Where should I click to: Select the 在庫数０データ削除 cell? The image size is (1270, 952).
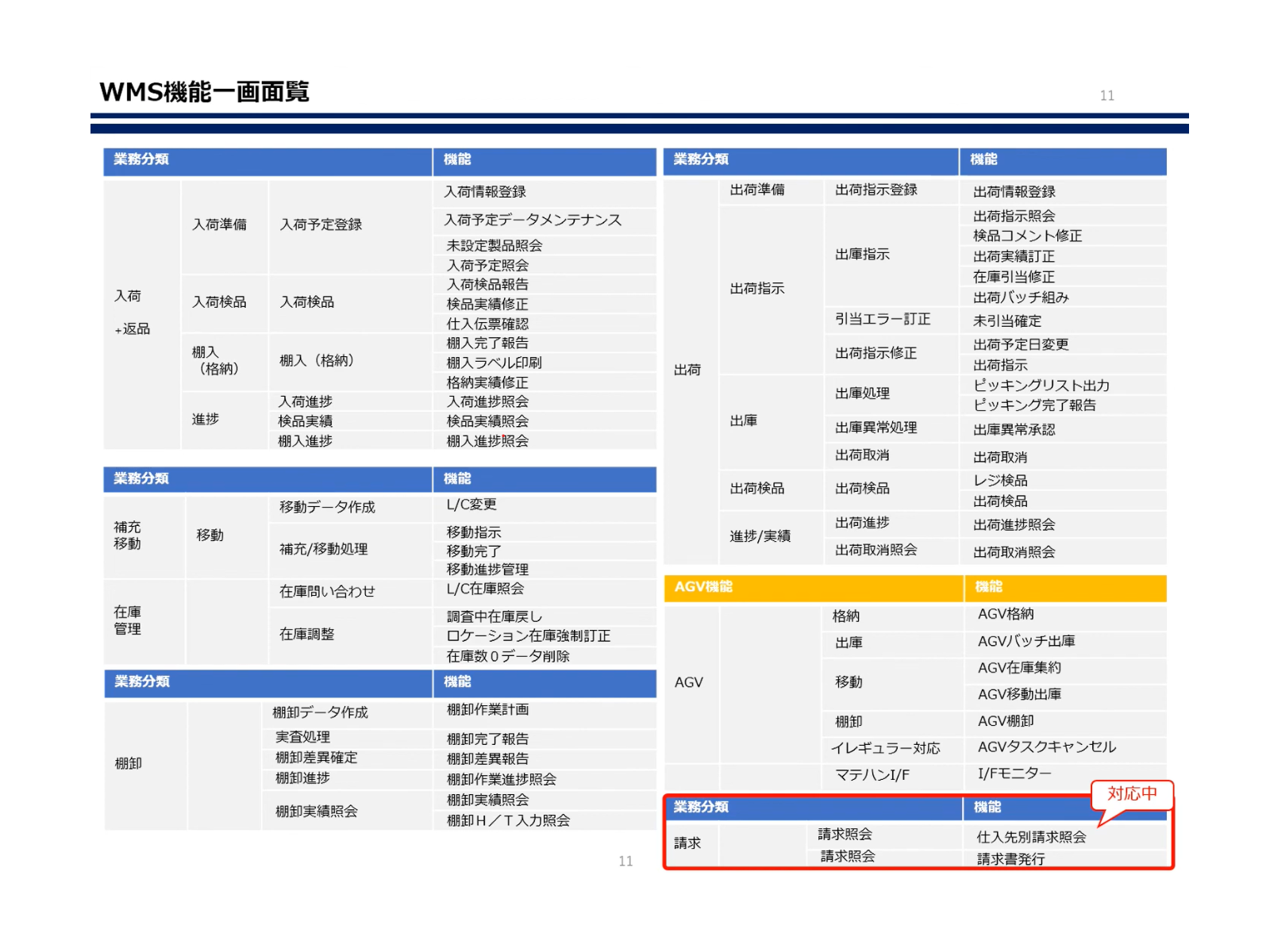pyautogui.click(x=508, y=656)
